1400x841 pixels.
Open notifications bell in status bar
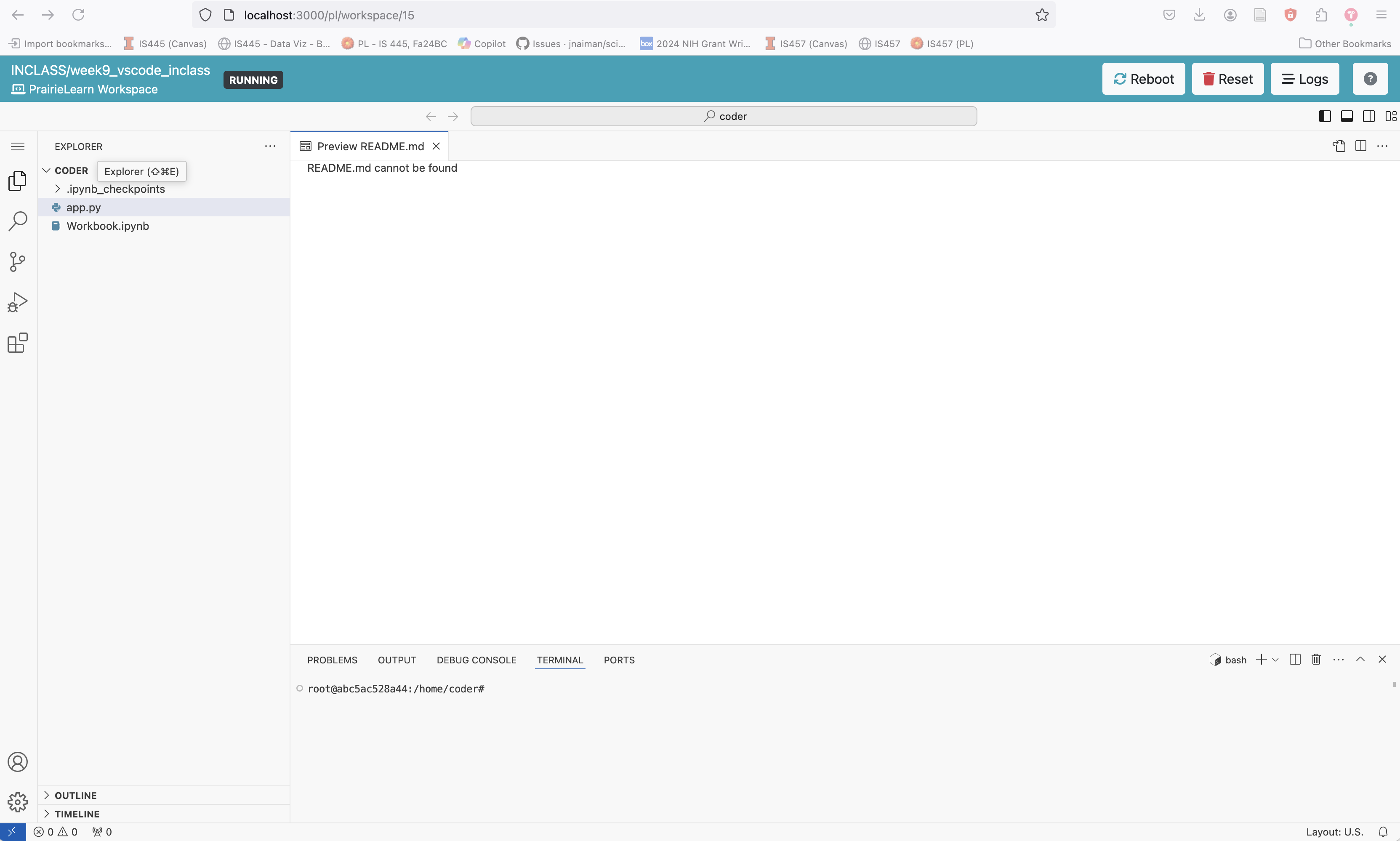[1383, 832]
